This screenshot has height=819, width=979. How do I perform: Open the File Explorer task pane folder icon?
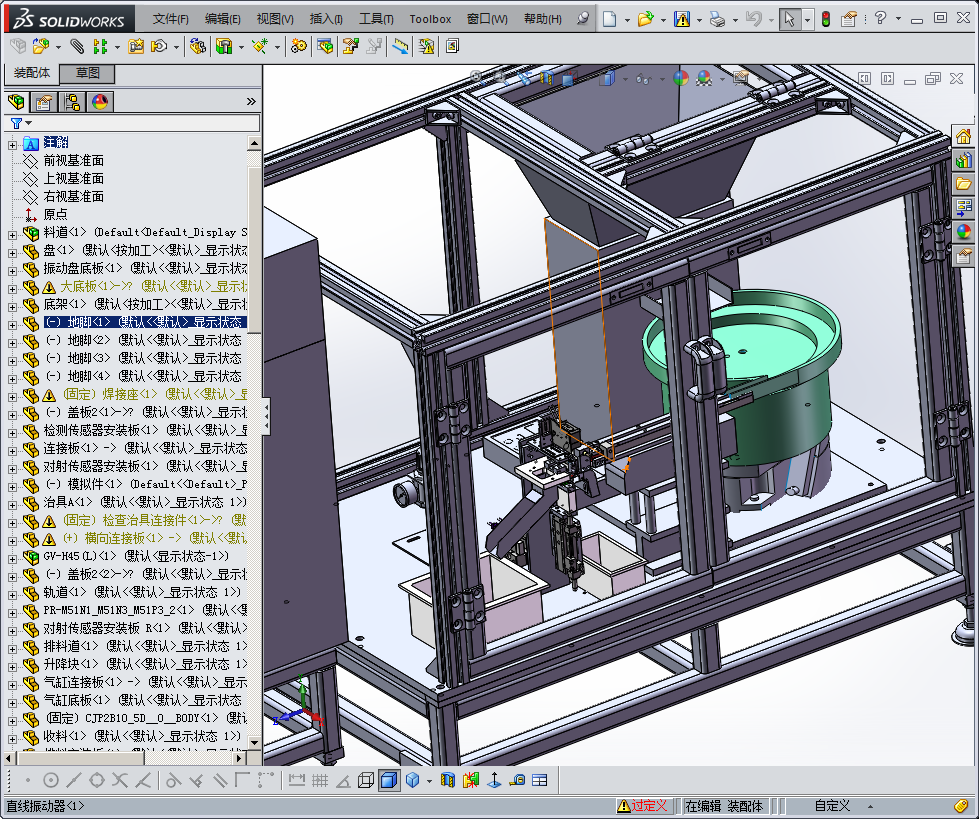(x=964, y=184)
